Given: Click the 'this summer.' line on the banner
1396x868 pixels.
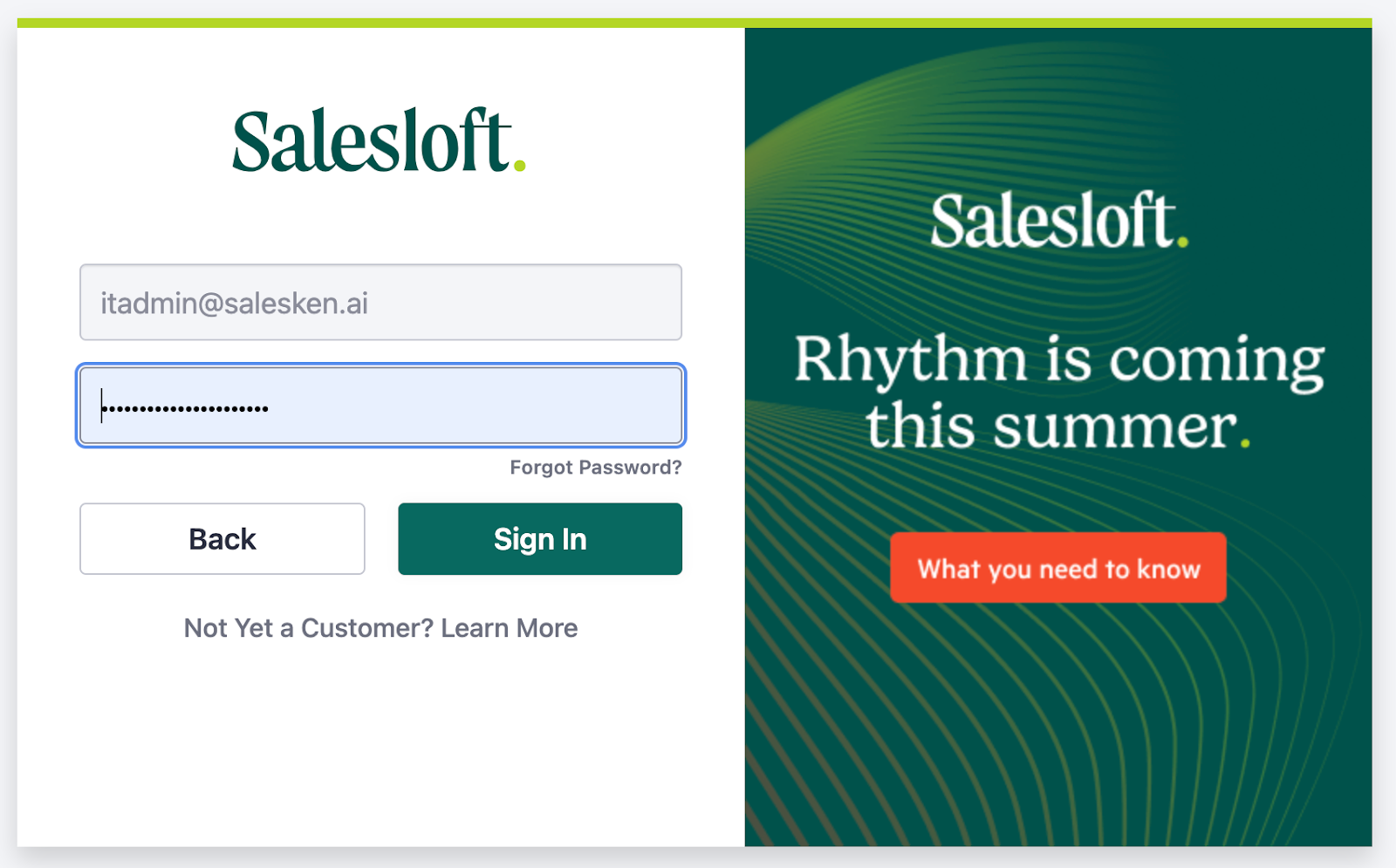Looking at the screenshot, I should click(x=1058, y=427).
